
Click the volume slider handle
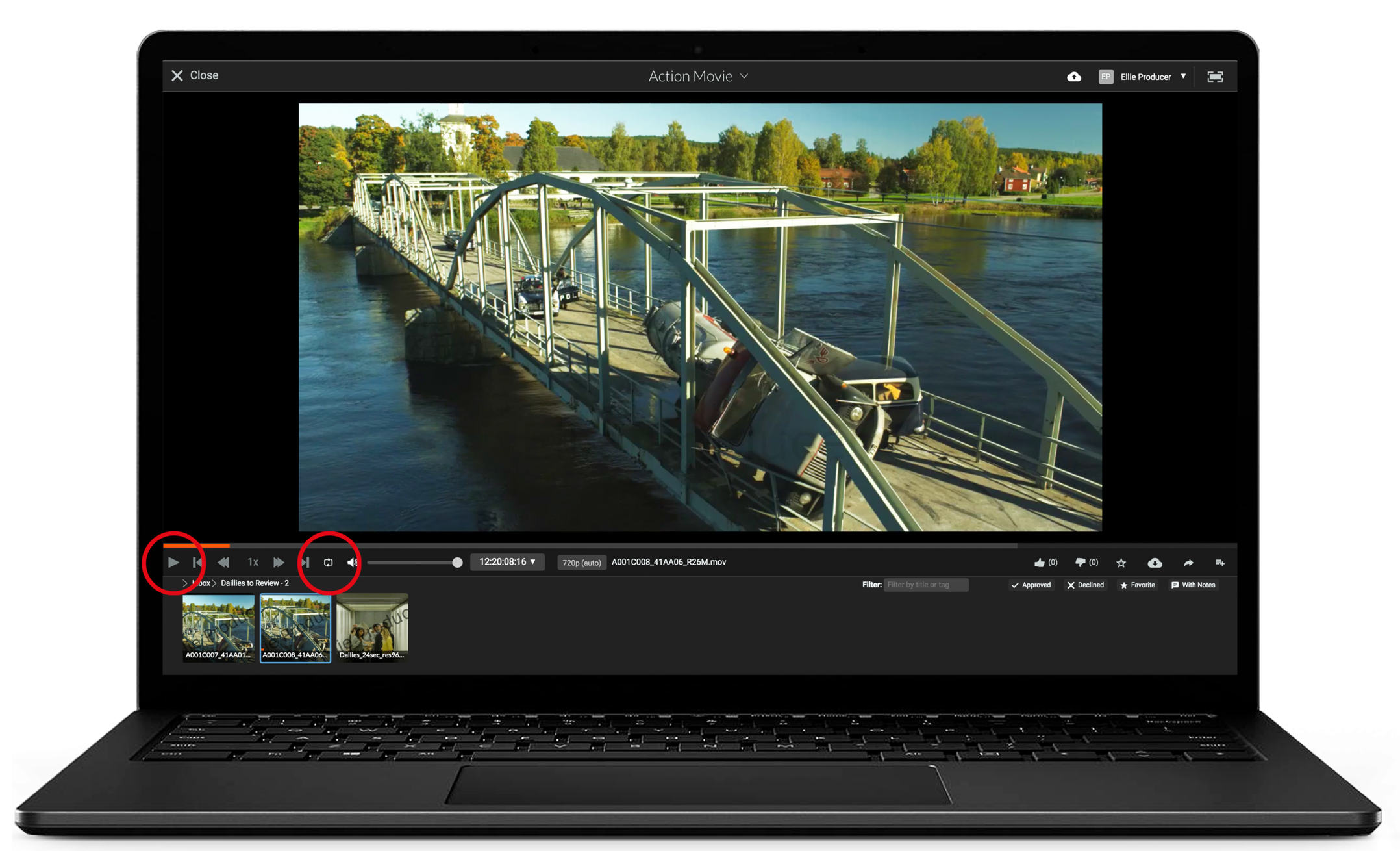[457, 563]
